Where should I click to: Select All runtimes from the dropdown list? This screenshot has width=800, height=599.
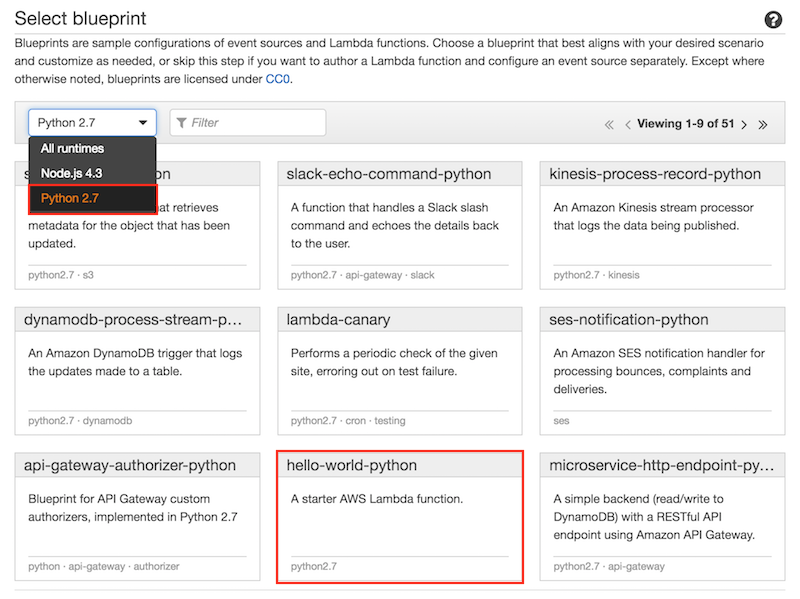pos(92,148)
